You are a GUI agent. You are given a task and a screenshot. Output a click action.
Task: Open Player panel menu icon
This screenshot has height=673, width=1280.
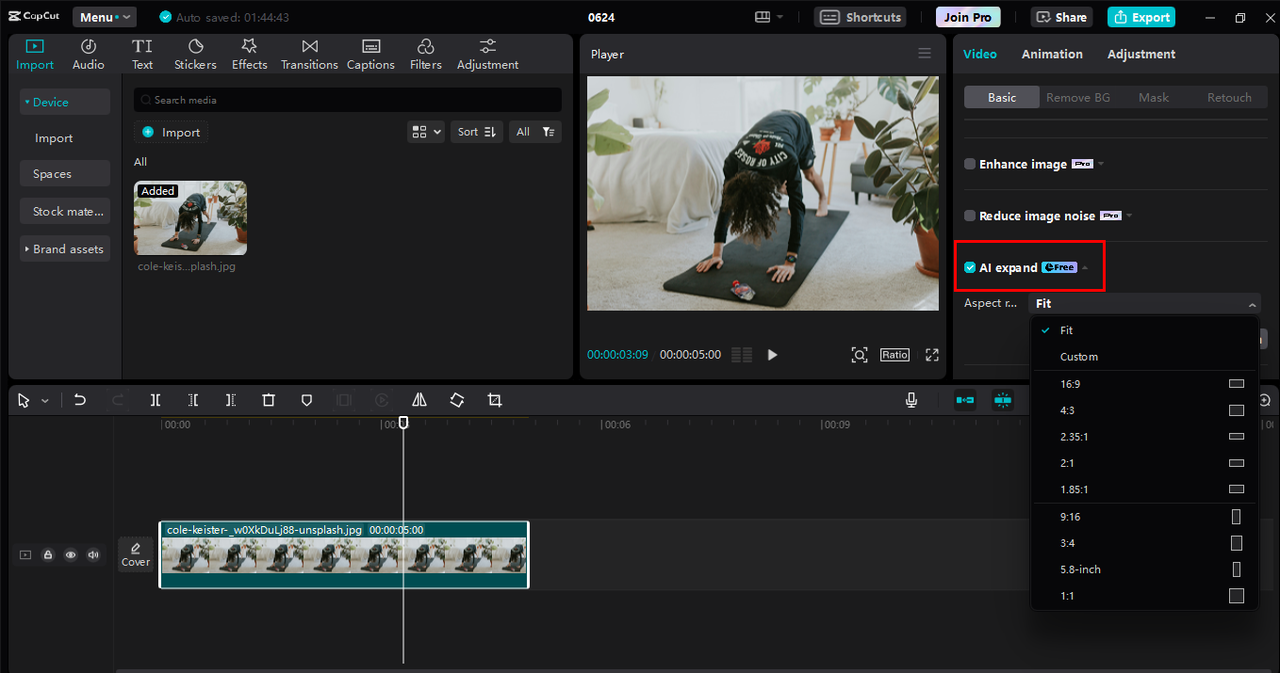(924, 54)
